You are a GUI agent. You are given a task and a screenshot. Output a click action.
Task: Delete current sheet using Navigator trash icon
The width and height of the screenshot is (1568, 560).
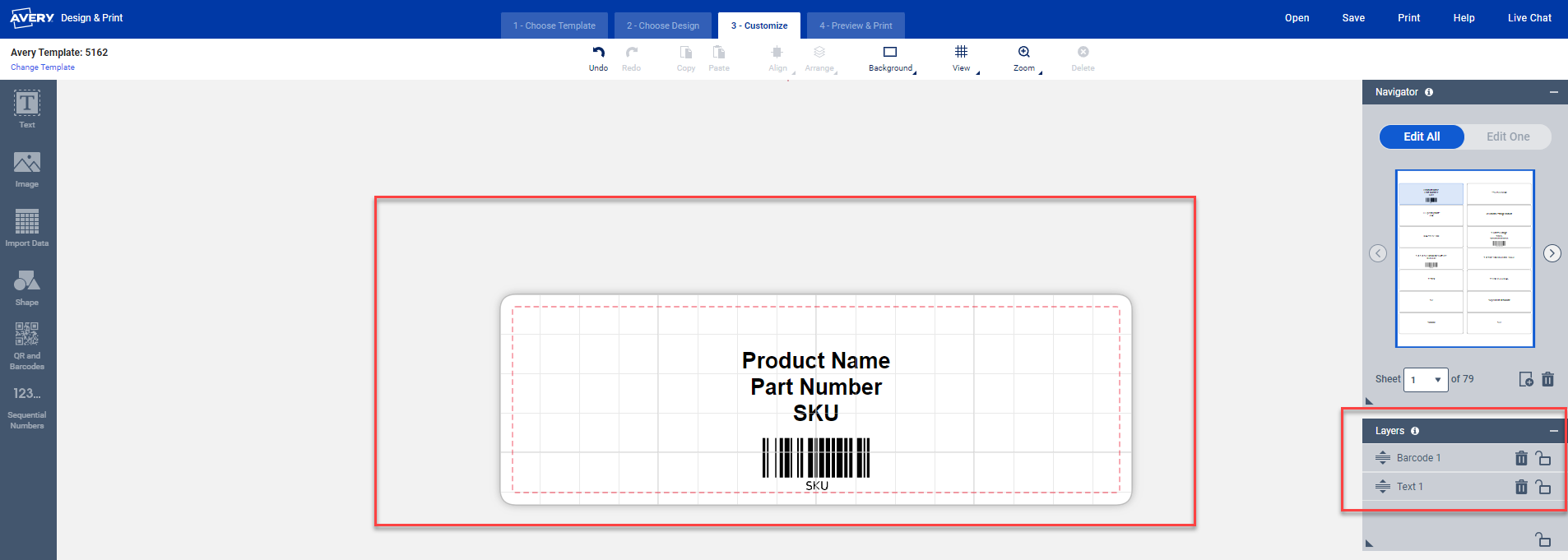[x=1548, y=379]
